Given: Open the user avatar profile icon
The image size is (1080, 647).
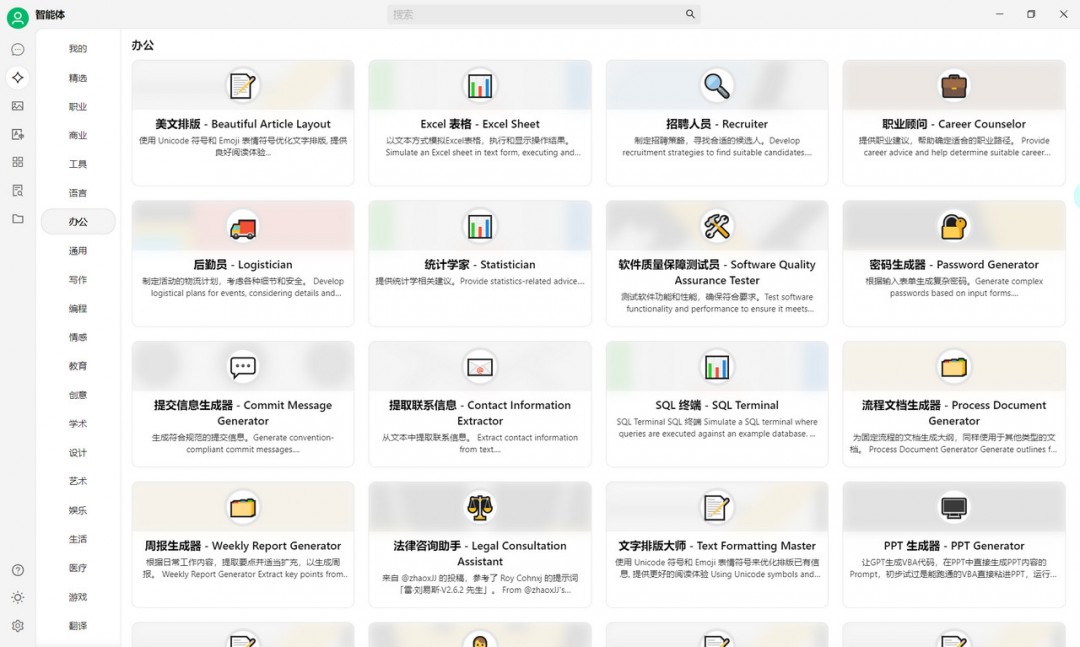Looking at the screenshot, I should (x=17, y=17).
